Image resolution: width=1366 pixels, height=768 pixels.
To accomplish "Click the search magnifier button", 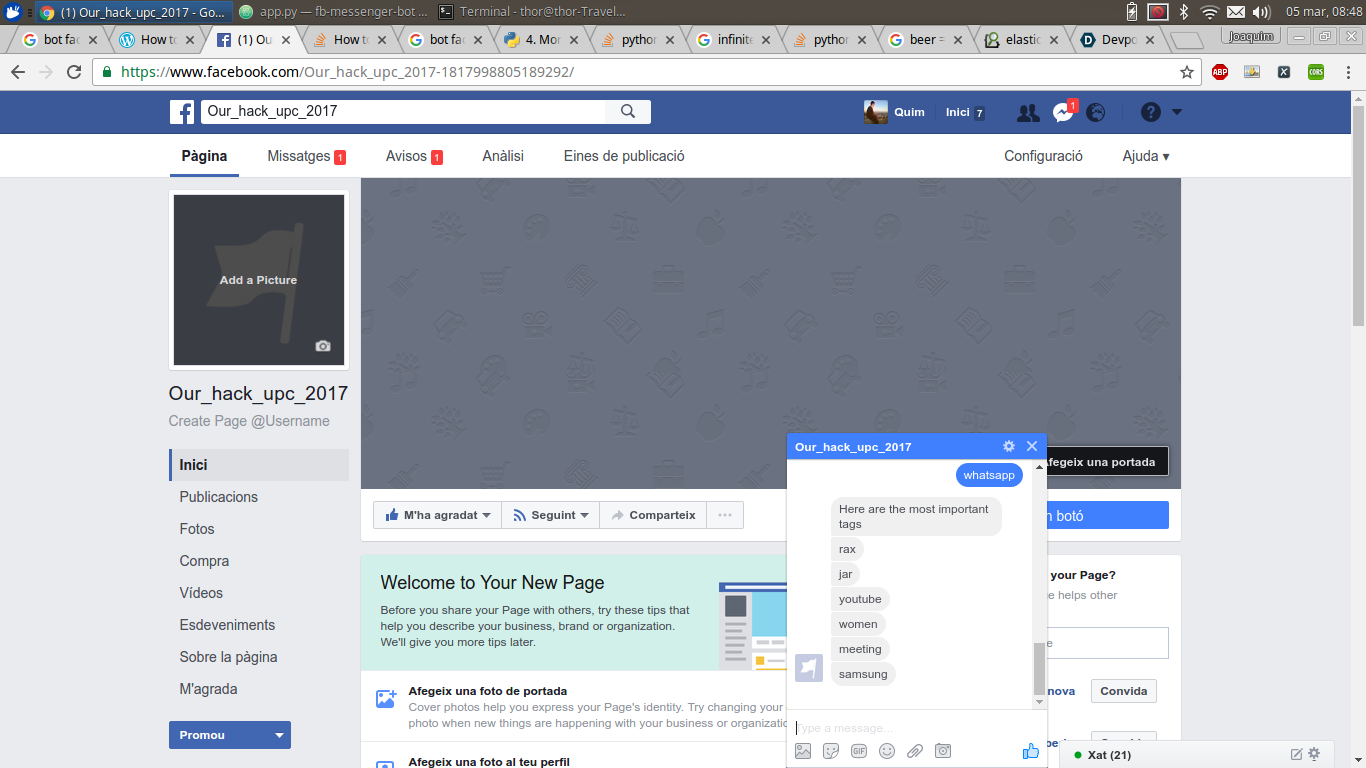I will point(628,112).
